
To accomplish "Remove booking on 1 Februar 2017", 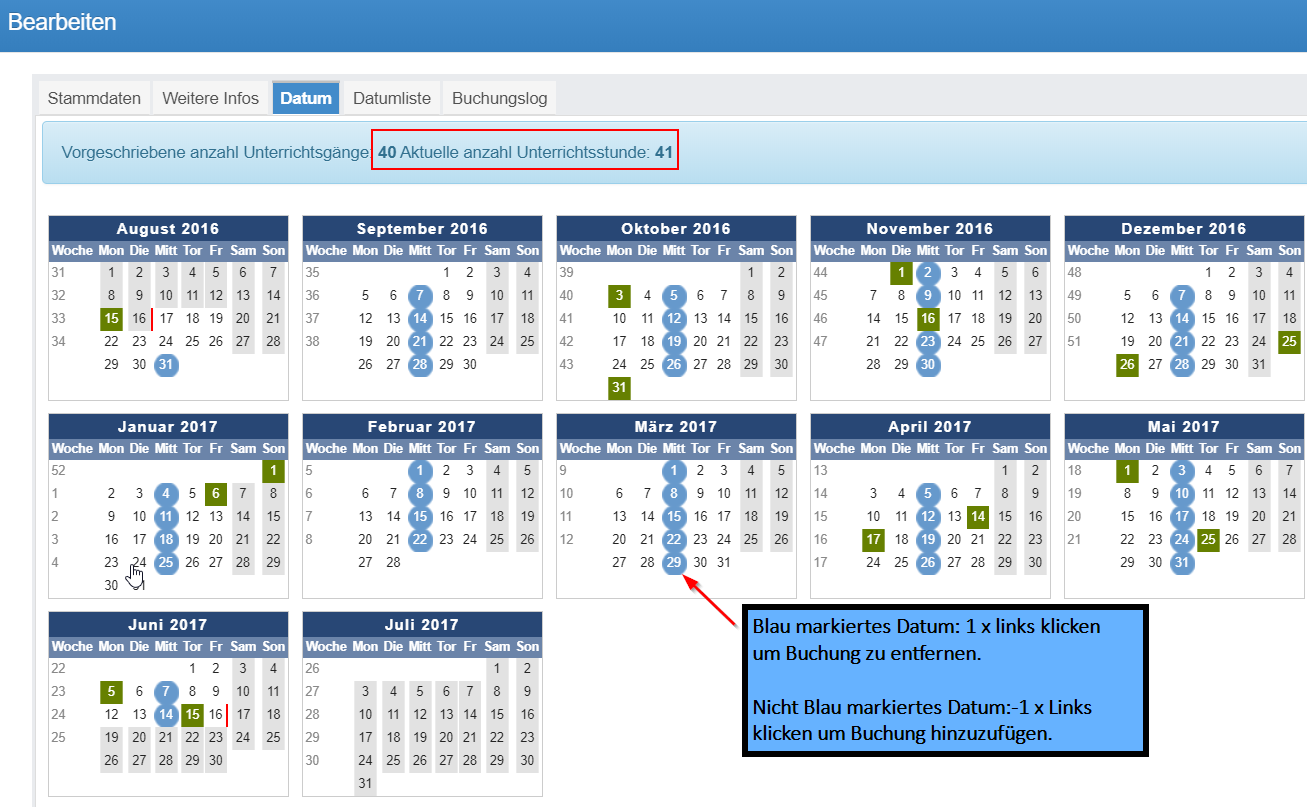I will click(420, 470).
